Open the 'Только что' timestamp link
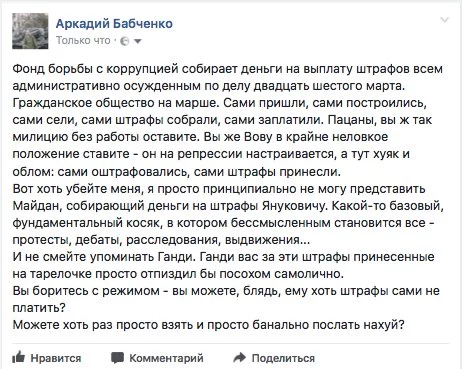 [83, 40]
